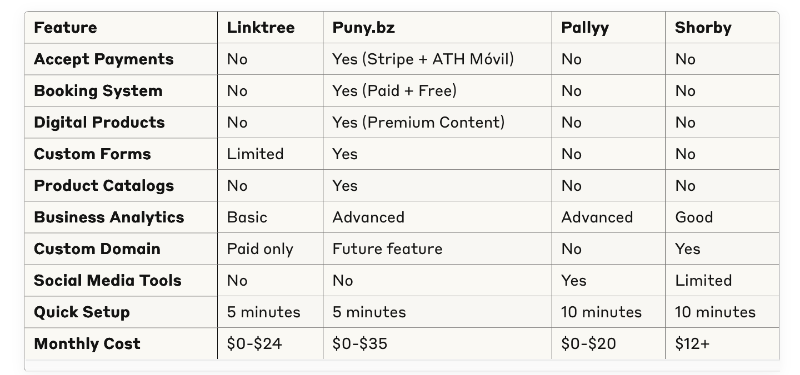Select the Booking System row label

(98, 91)
